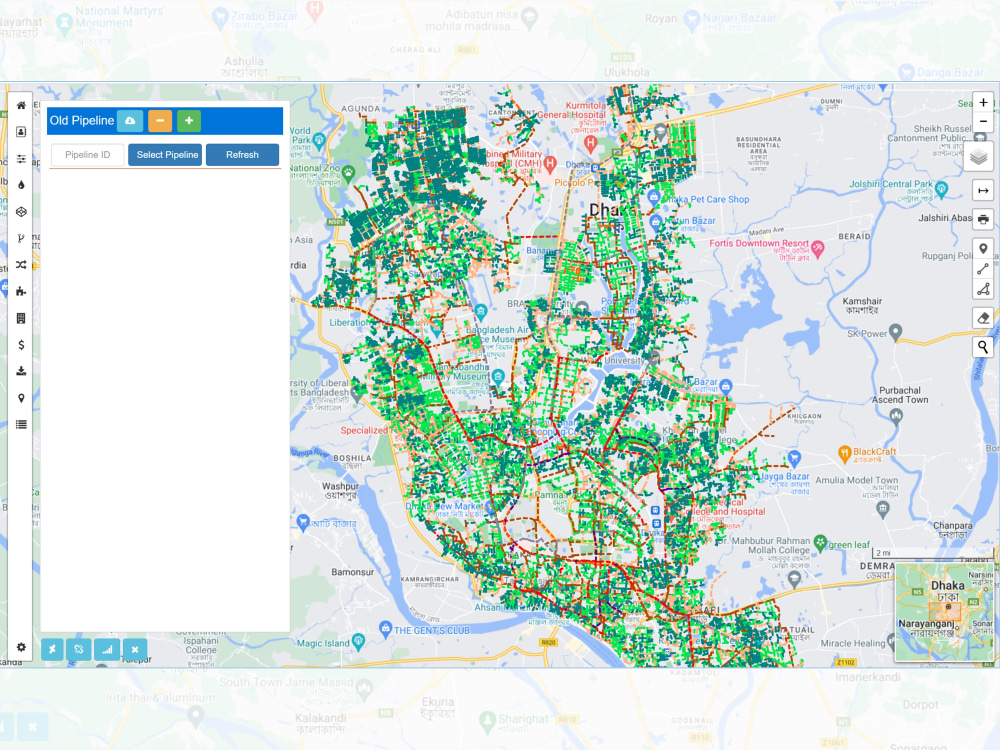This screenshot has height=750, width=1000.
Task: Select the draw marker tool
Action: [x=983, y=249]
